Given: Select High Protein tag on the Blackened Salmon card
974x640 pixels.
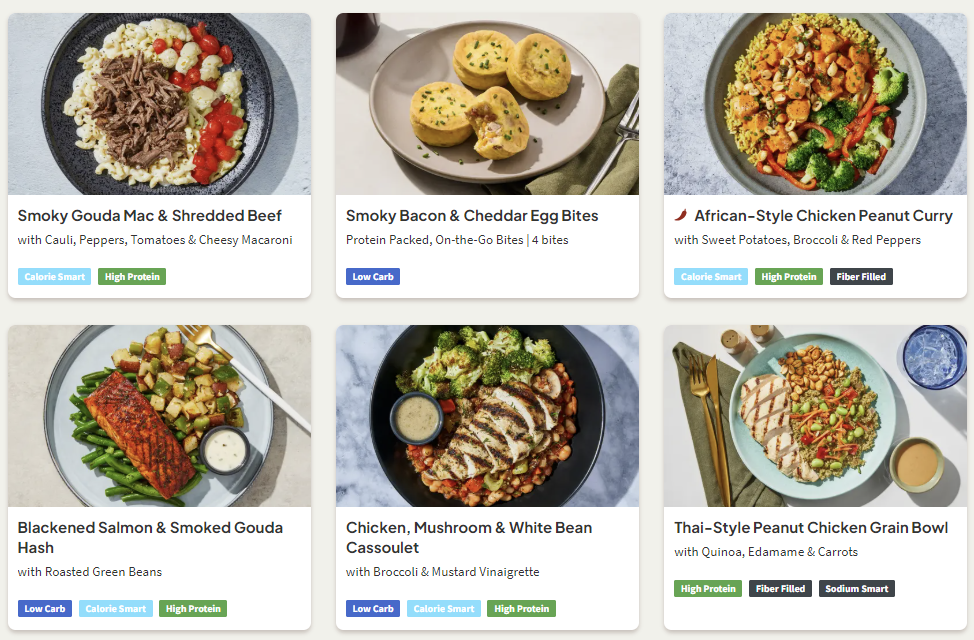Looking at the screenshot, I should click(193, 609).
